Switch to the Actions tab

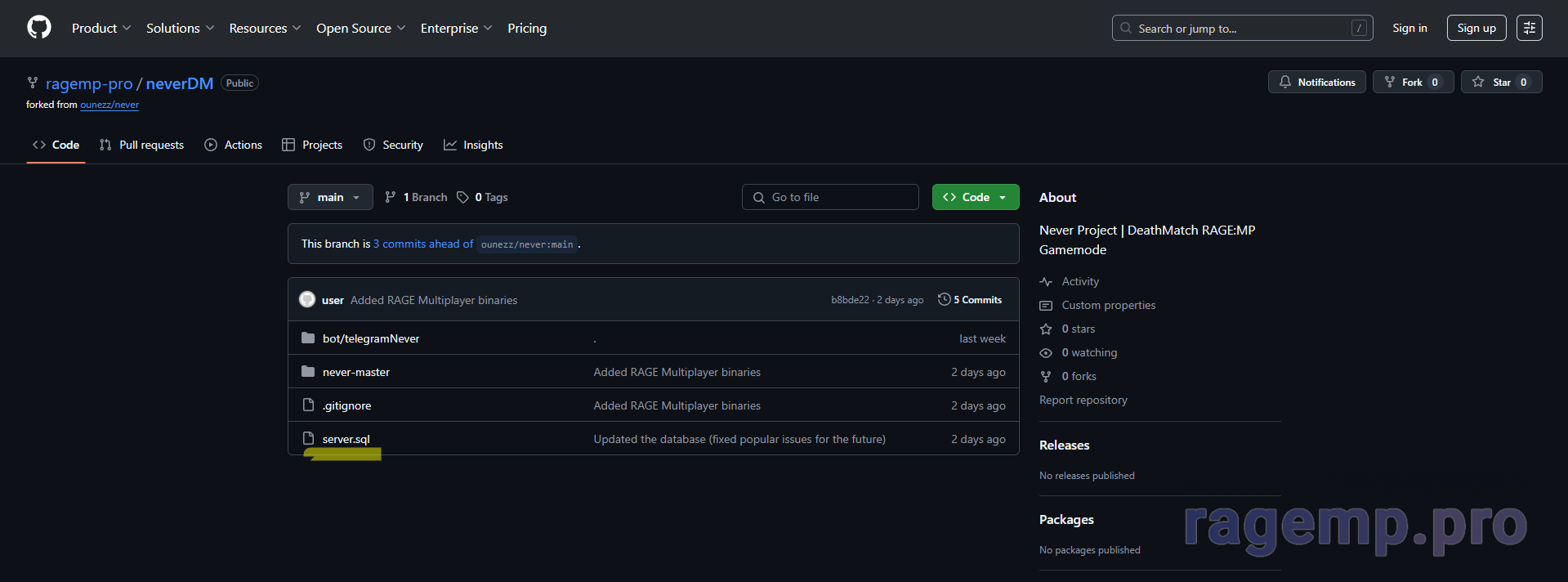pos(233,145)
